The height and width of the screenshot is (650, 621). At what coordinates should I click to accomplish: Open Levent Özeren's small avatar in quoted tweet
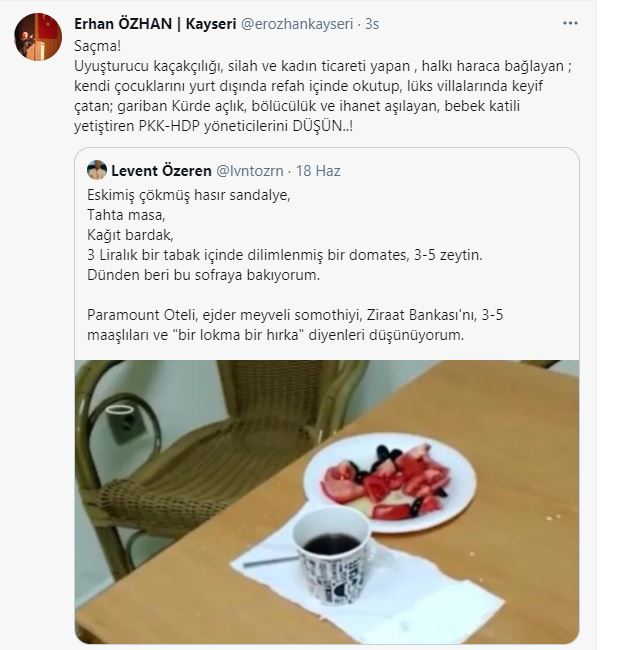(97, 170)
